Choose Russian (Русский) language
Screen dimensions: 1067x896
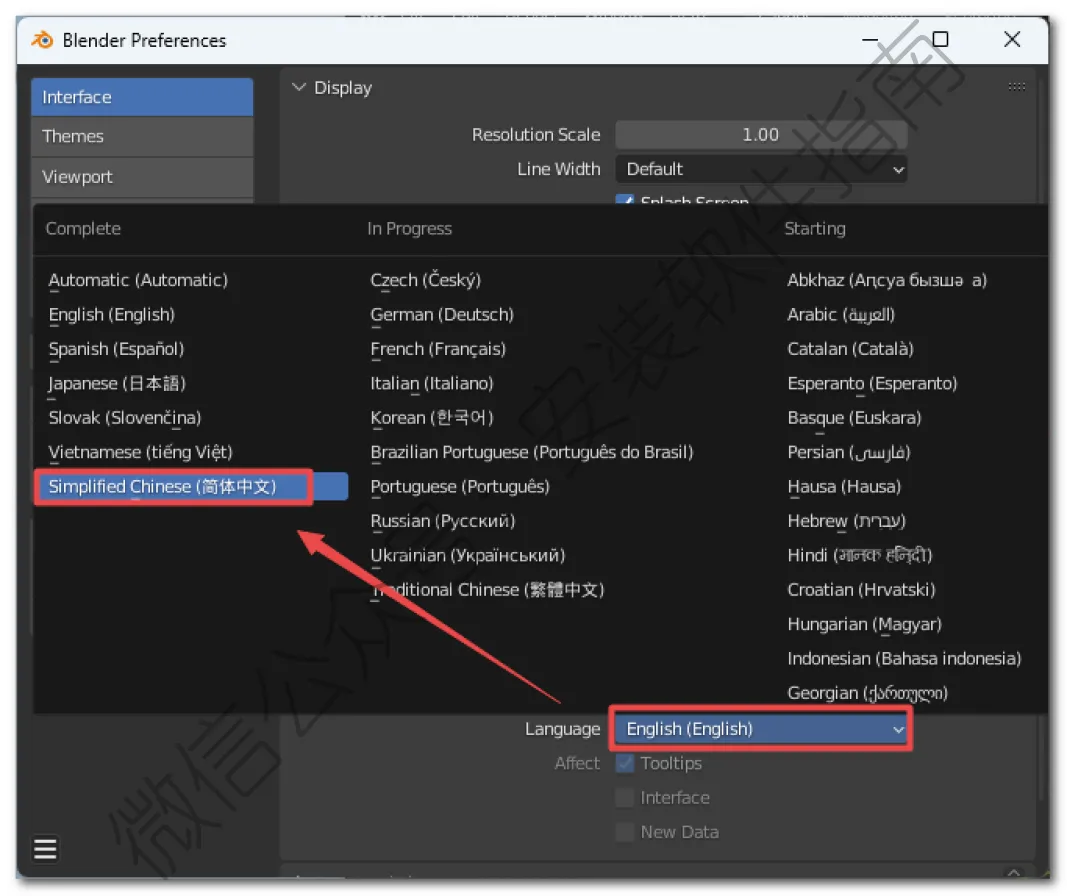pos(442,521)
